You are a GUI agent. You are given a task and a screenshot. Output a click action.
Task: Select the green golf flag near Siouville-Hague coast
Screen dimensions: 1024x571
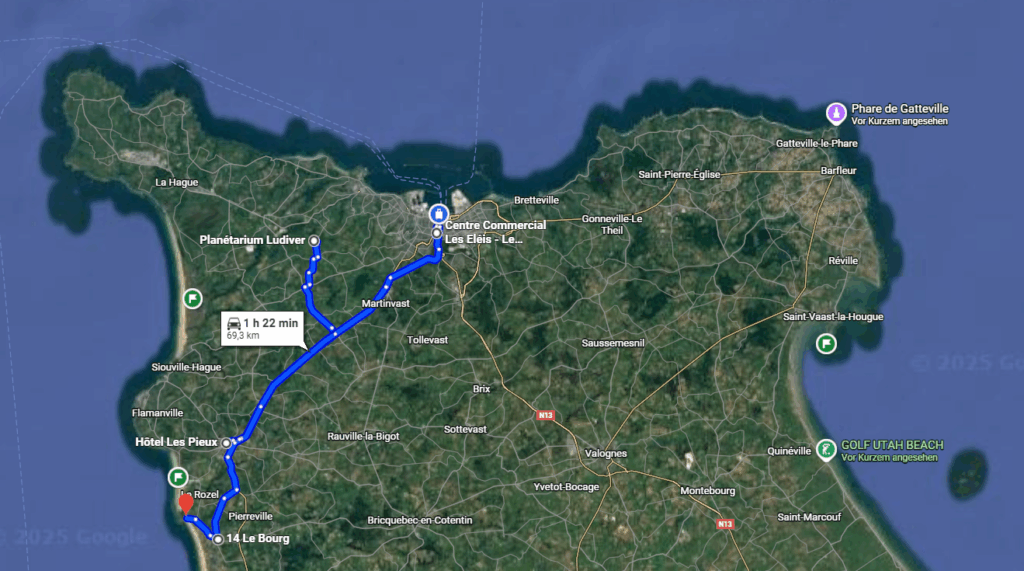click(192, 299)
